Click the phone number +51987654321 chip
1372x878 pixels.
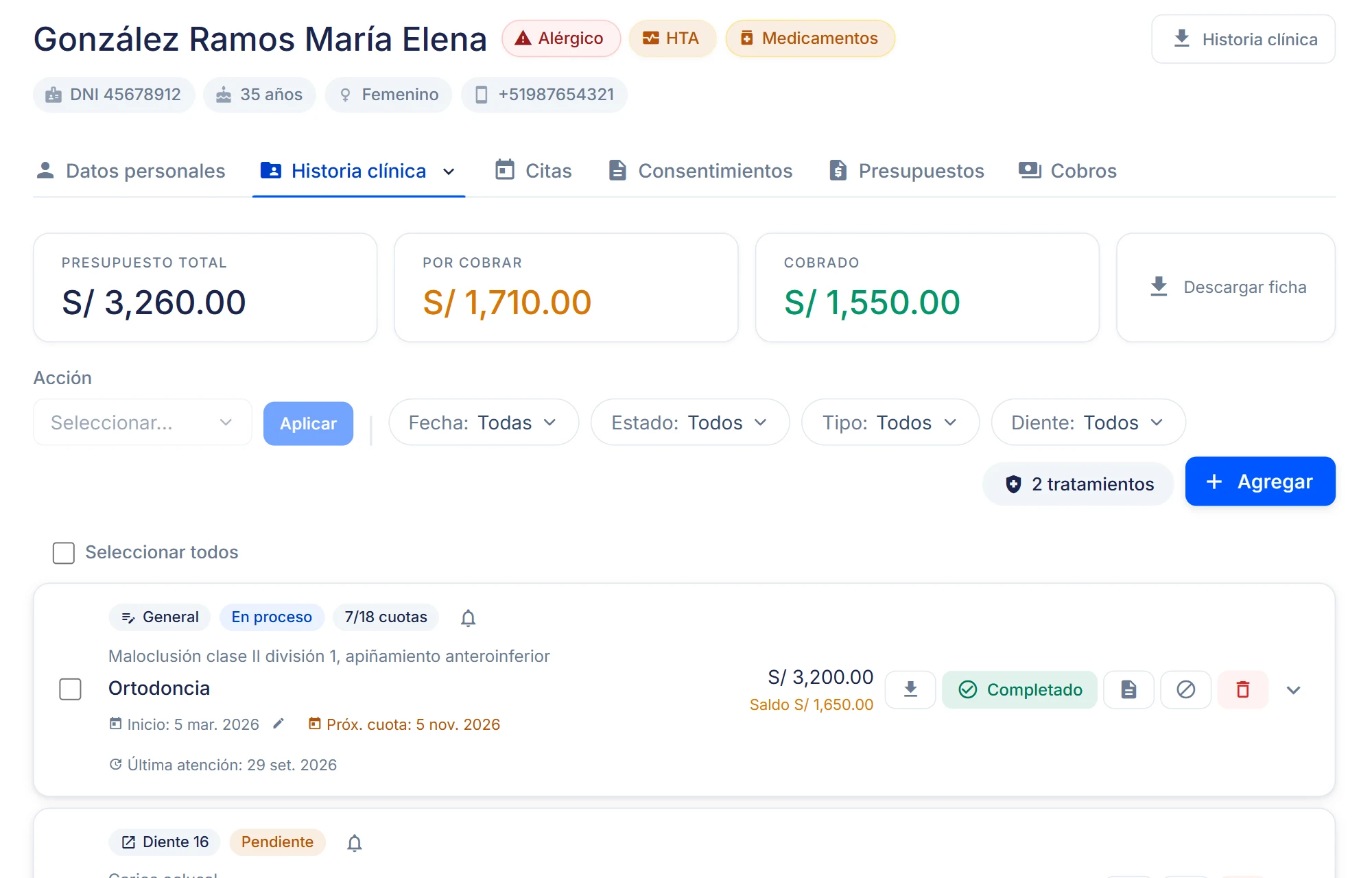tap(545, 95)
